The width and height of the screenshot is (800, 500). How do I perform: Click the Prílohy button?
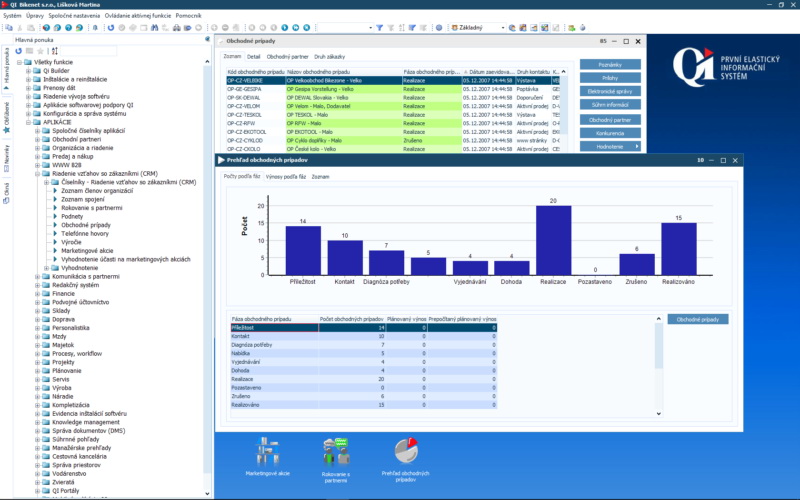tap(610, 78)
